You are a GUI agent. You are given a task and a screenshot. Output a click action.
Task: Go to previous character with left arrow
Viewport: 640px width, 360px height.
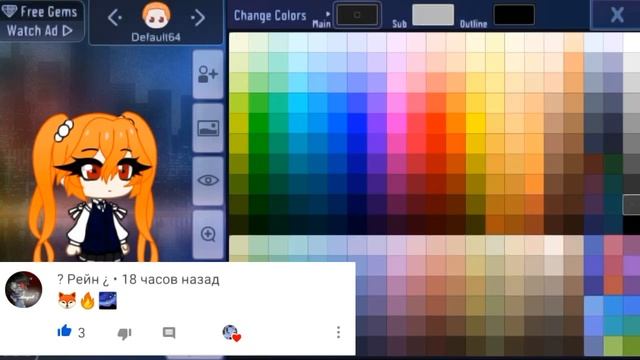(115, 18)
